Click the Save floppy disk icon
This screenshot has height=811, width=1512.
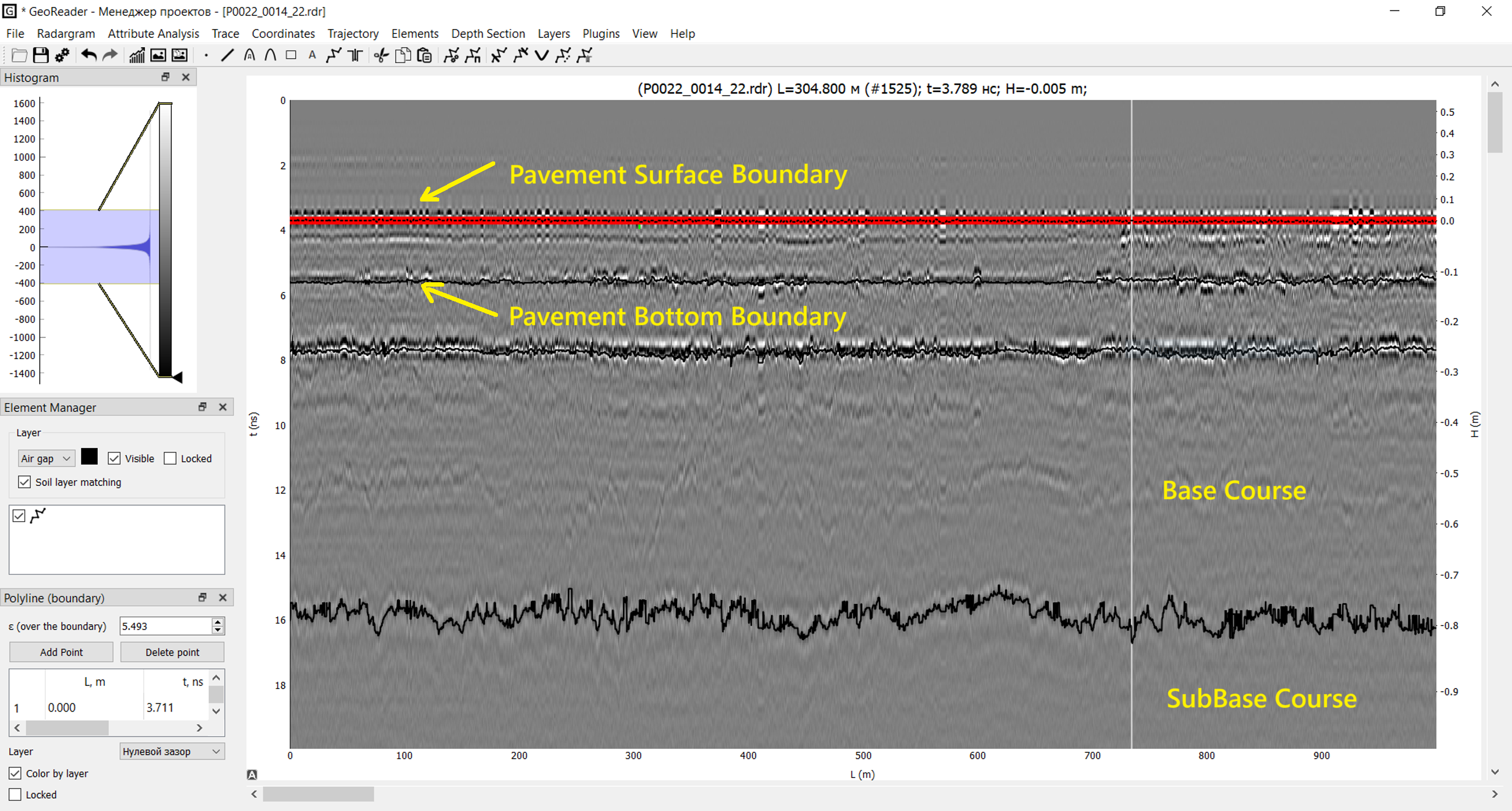tap(41, 56)
